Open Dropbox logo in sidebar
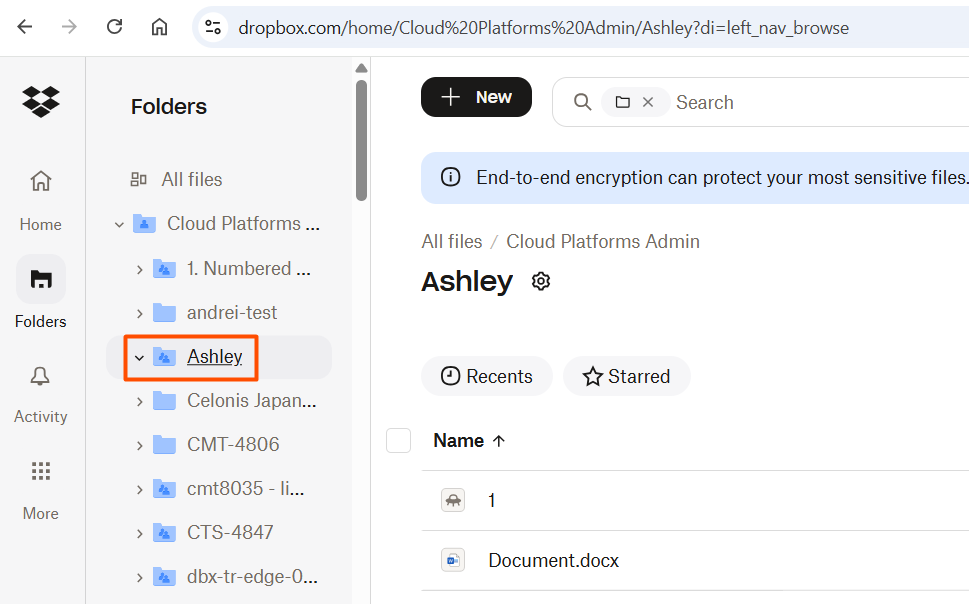969x604 pixels. click(x=41, y=101)
